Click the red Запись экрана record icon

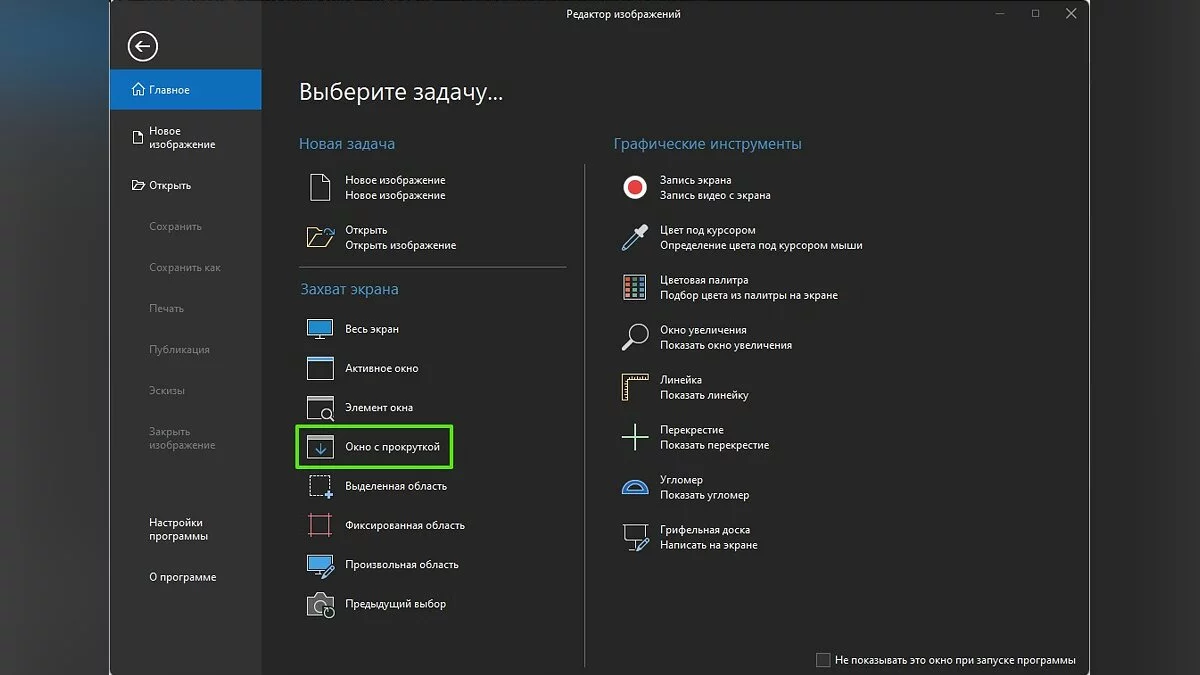click(x=635, y=187)
